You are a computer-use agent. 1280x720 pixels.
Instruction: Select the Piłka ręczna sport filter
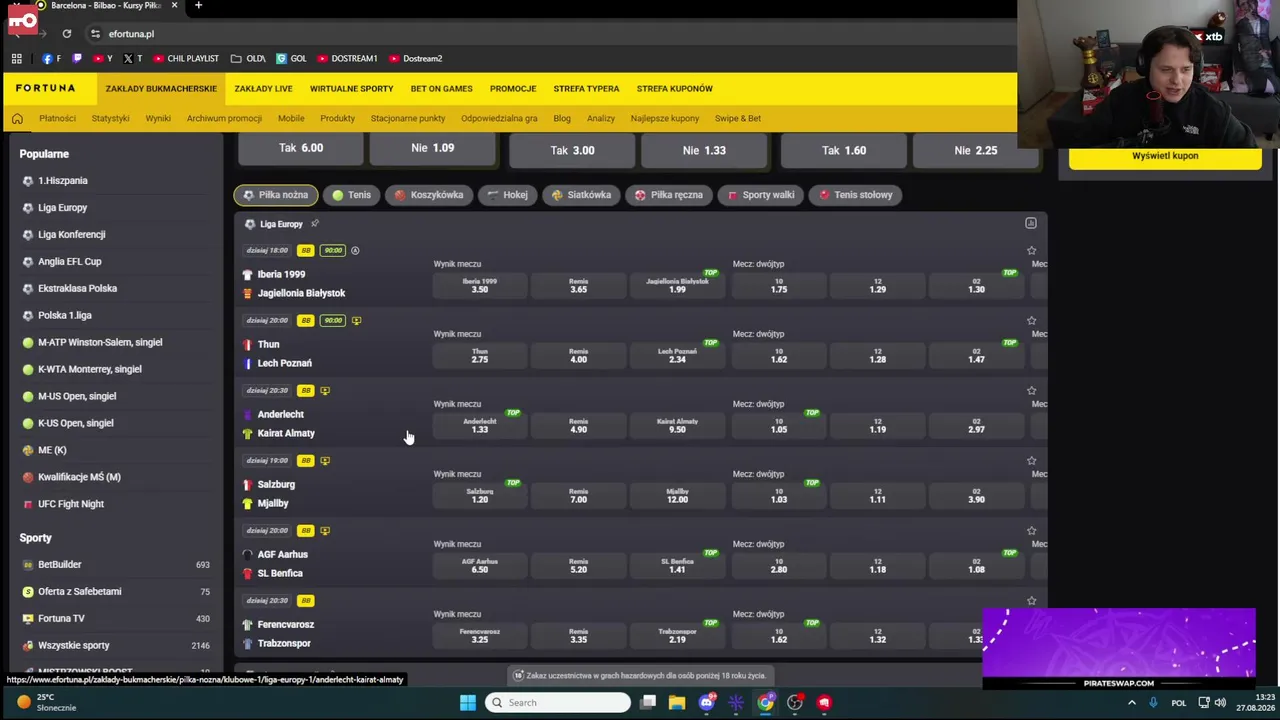[669, 195]
